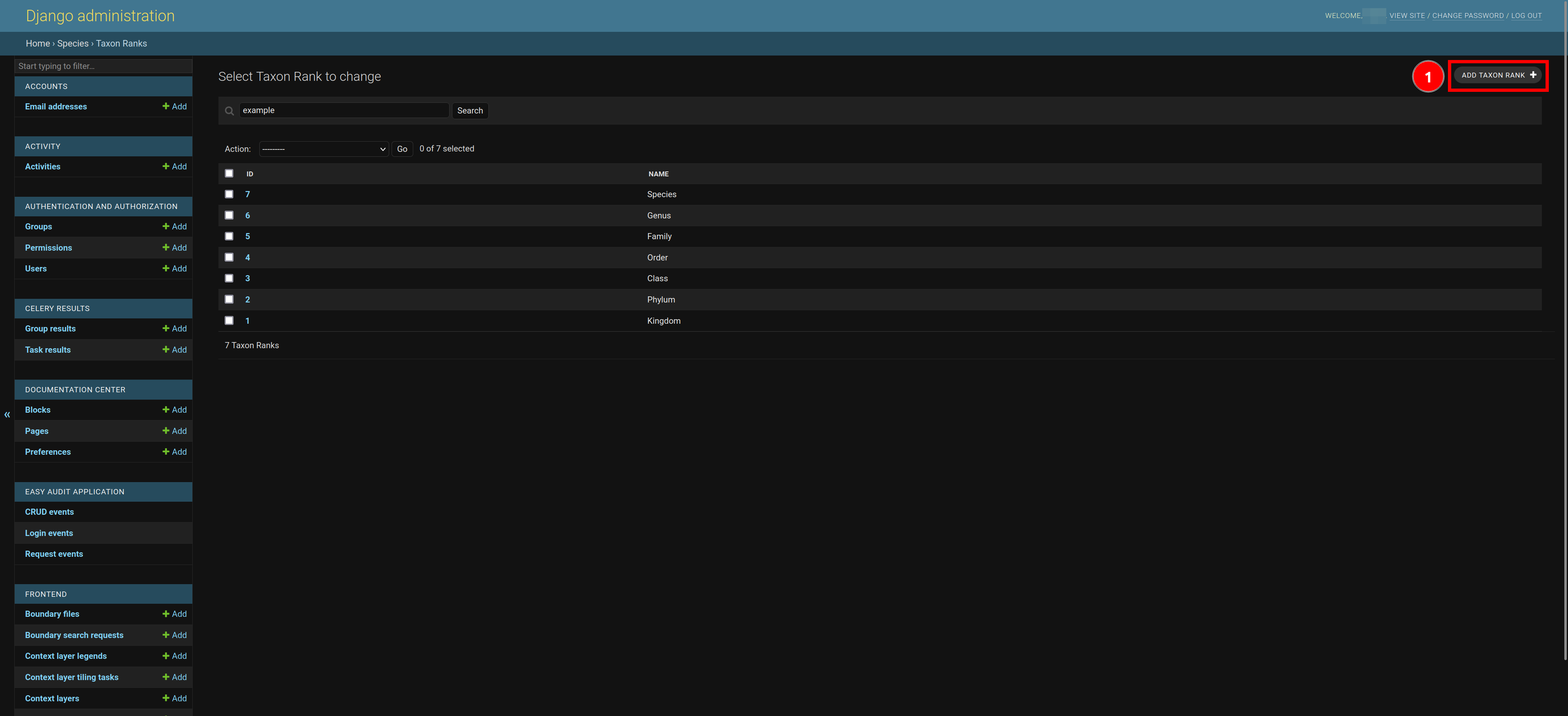Add a new Activities entry
1568x716 pixels.
[175, 167]
